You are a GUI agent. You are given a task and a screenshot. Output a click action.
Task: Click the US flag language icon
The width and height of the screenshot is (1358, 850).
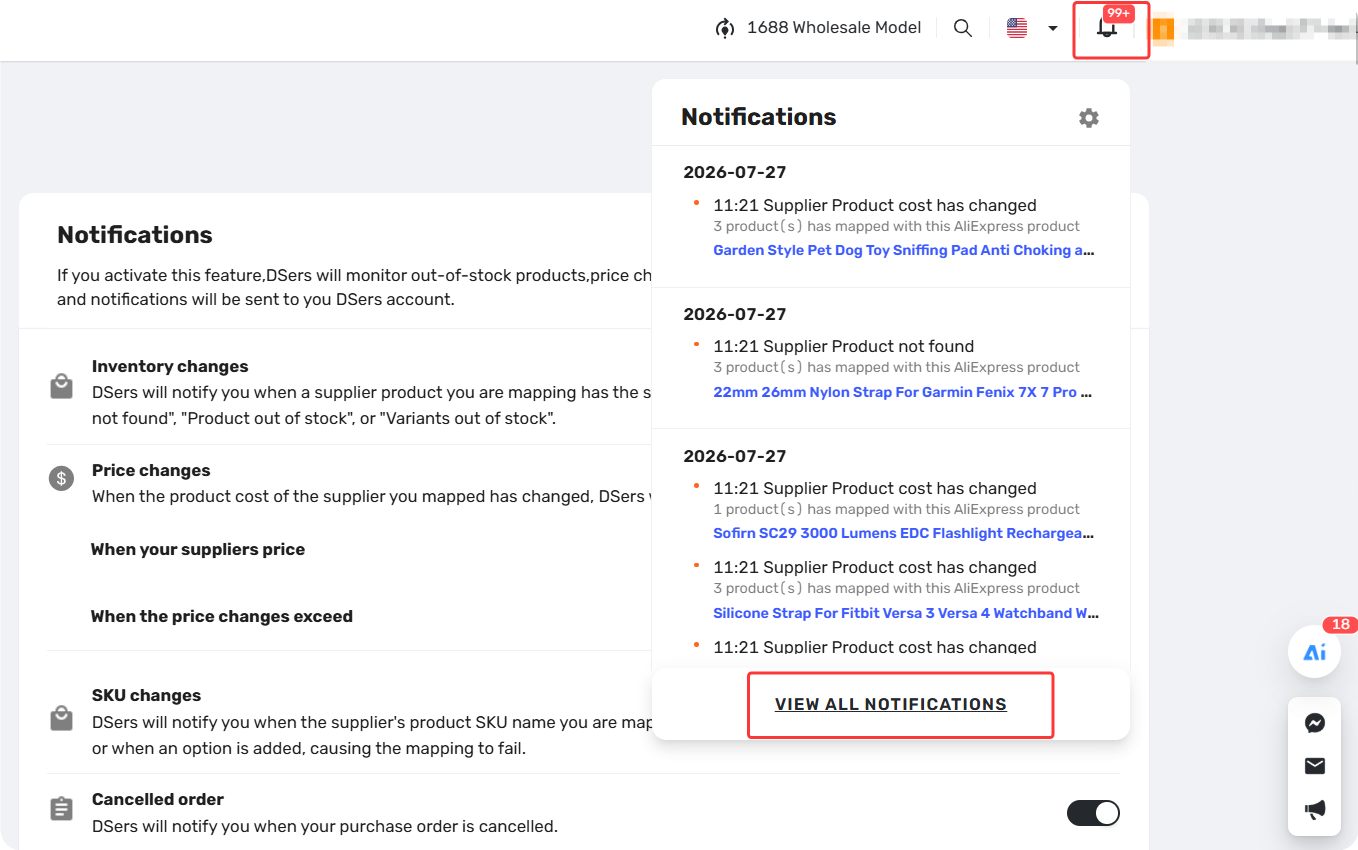click(1017, 28)
